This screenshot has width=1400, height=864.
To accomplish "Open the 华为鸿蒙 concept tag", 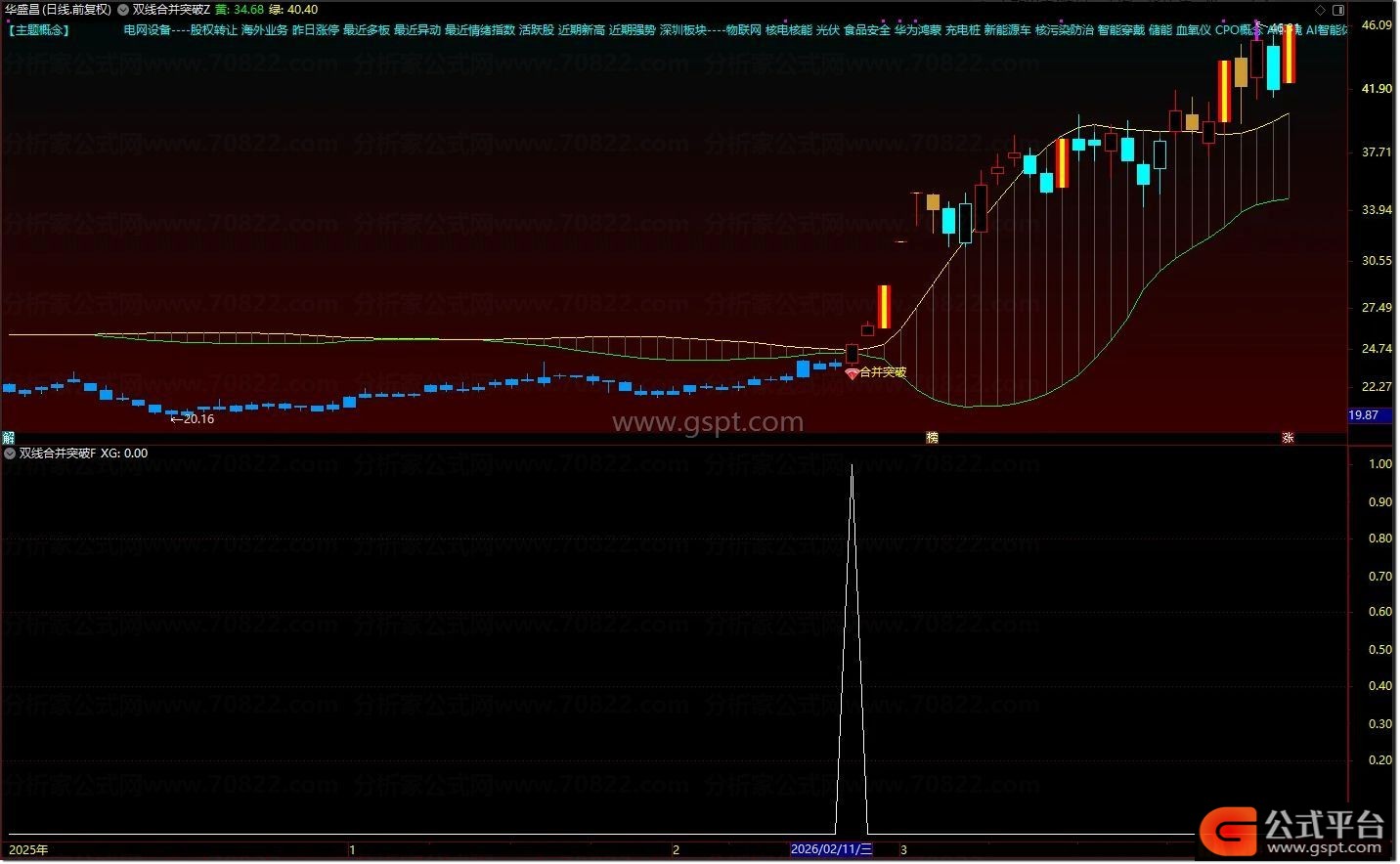I will [x=918, y=30].
